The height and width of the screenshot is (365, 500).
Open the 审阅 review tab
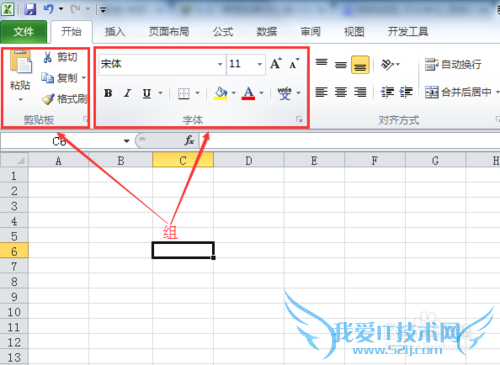[x=311, y=32]
